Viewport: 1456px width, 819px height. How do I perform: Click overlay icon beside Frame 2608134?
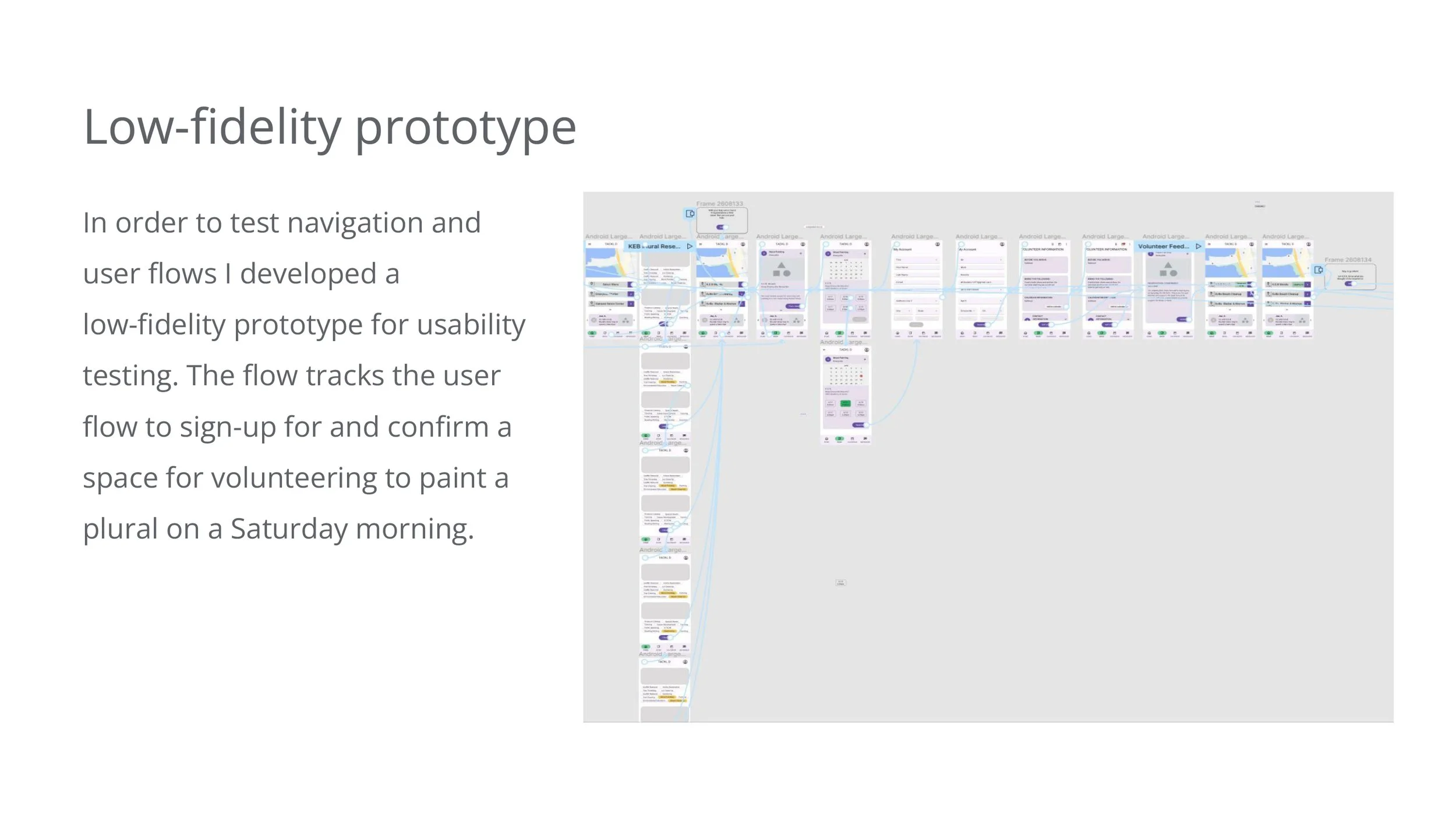point(1319,270)
